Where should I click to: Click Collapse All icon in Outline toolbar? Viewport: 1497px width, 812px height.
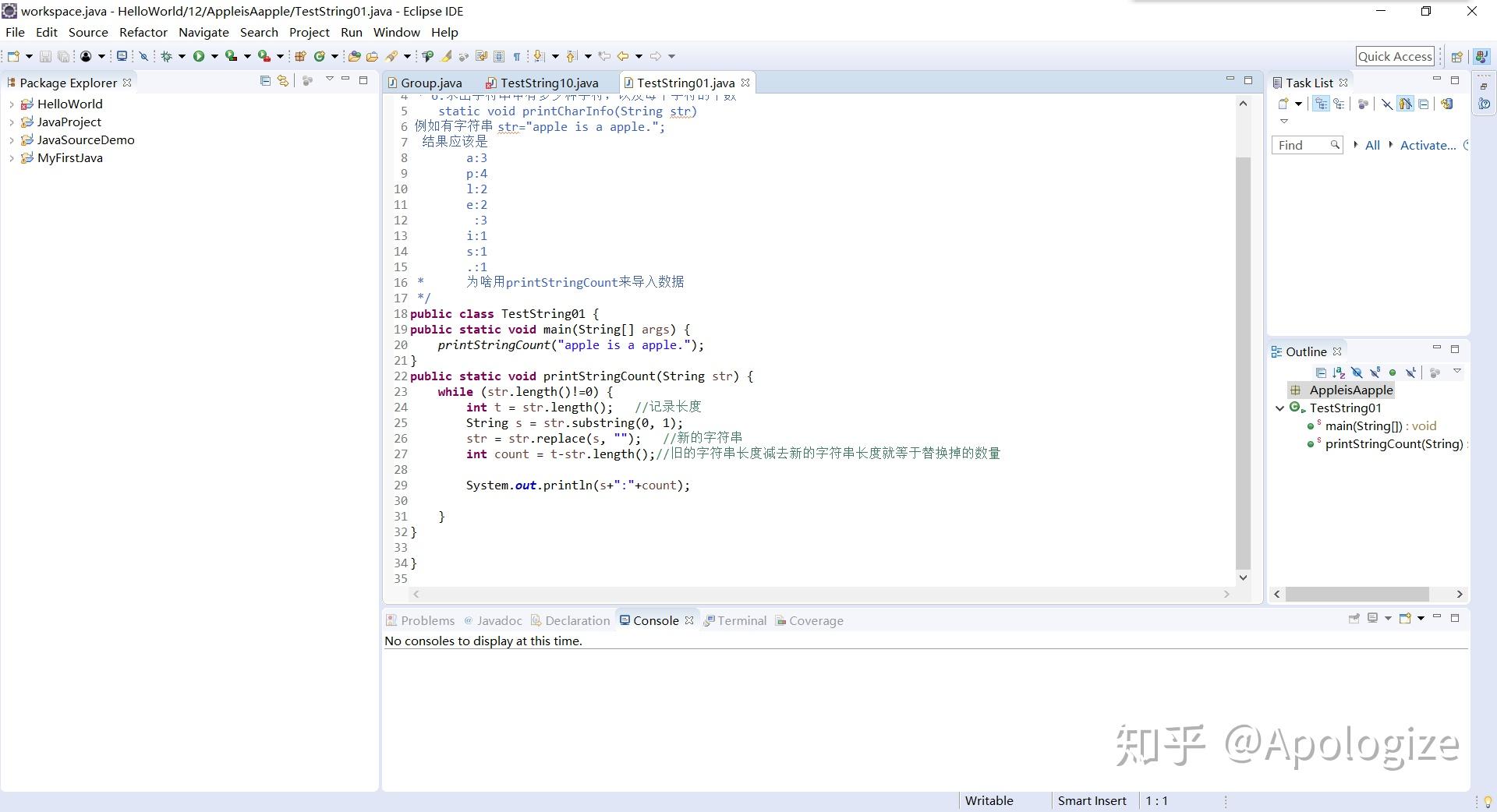[1321, 372]
